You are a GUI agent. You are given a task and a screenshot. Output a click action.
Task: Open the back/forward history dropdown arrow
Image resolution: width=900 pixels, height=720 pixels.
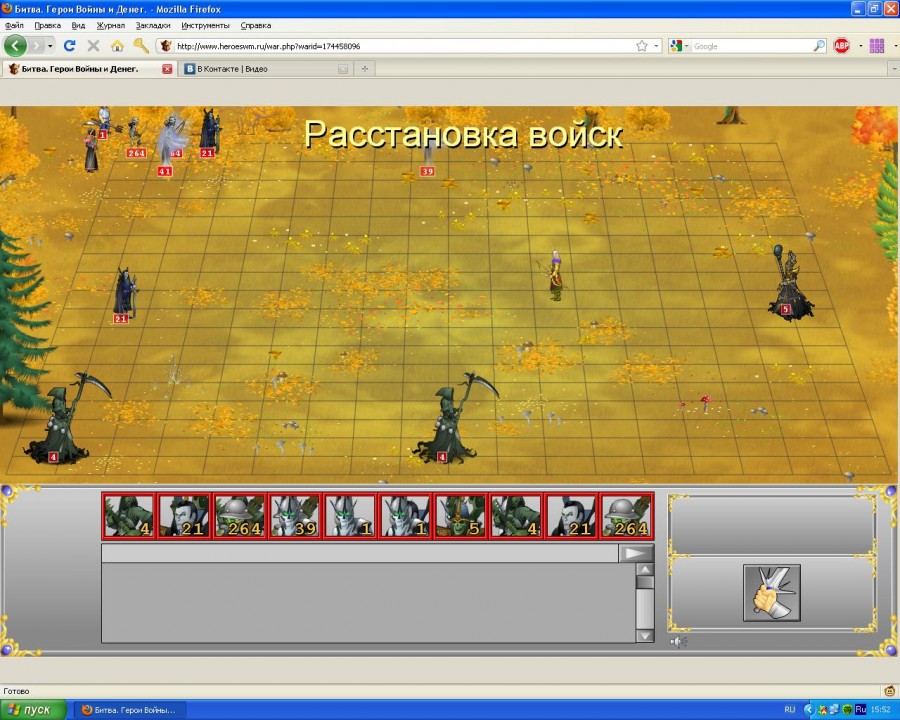(51, 46)
